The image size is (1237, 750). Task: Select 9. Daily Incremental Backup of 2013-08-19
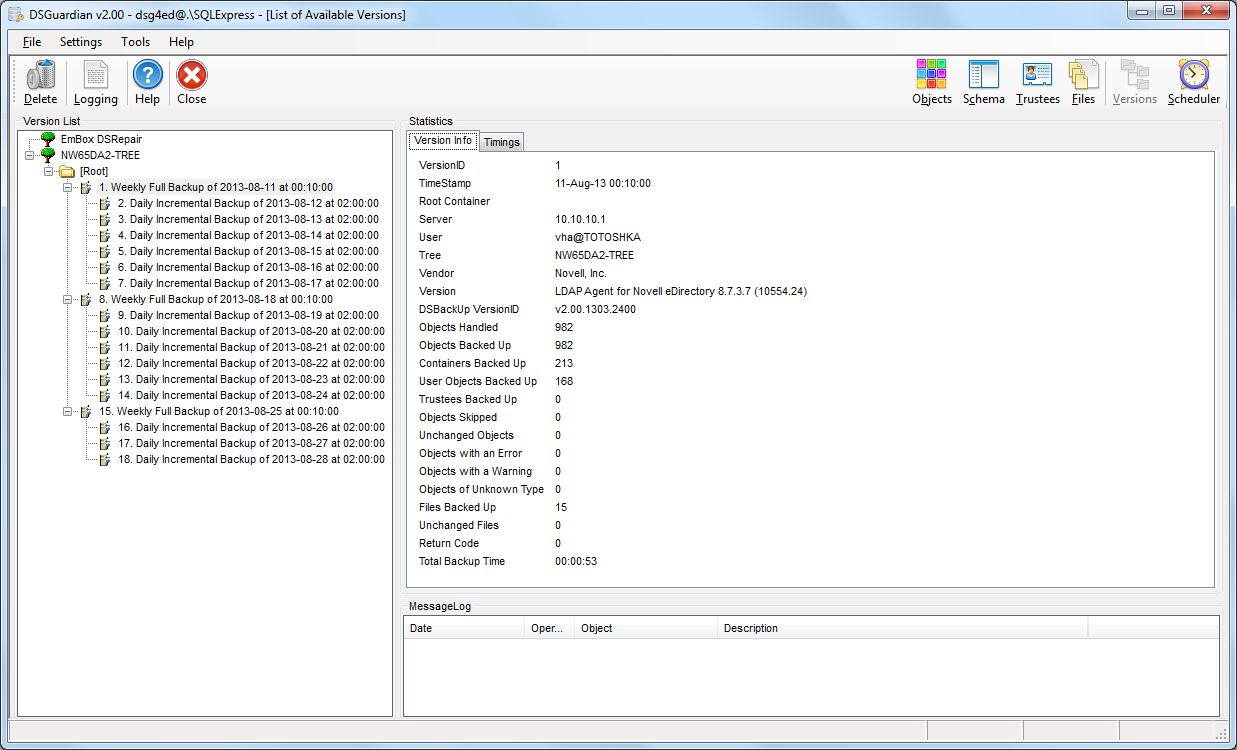coord(248,315)
